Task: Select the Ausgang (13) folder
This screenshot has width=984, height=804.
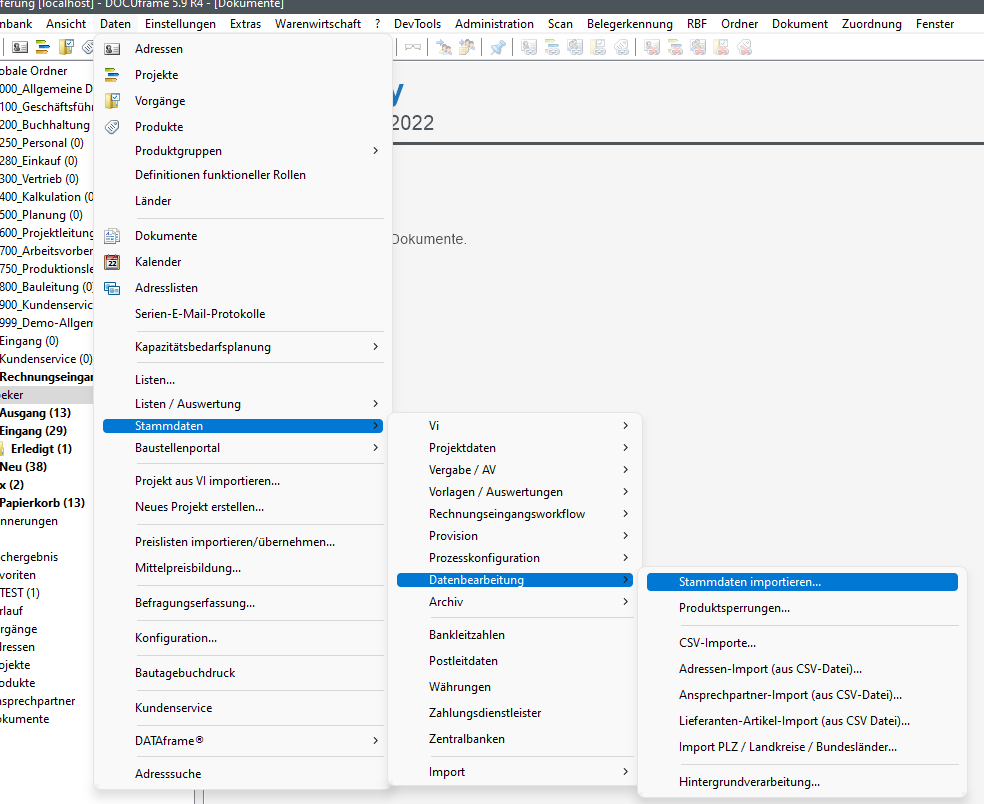Action: point(36,413)
